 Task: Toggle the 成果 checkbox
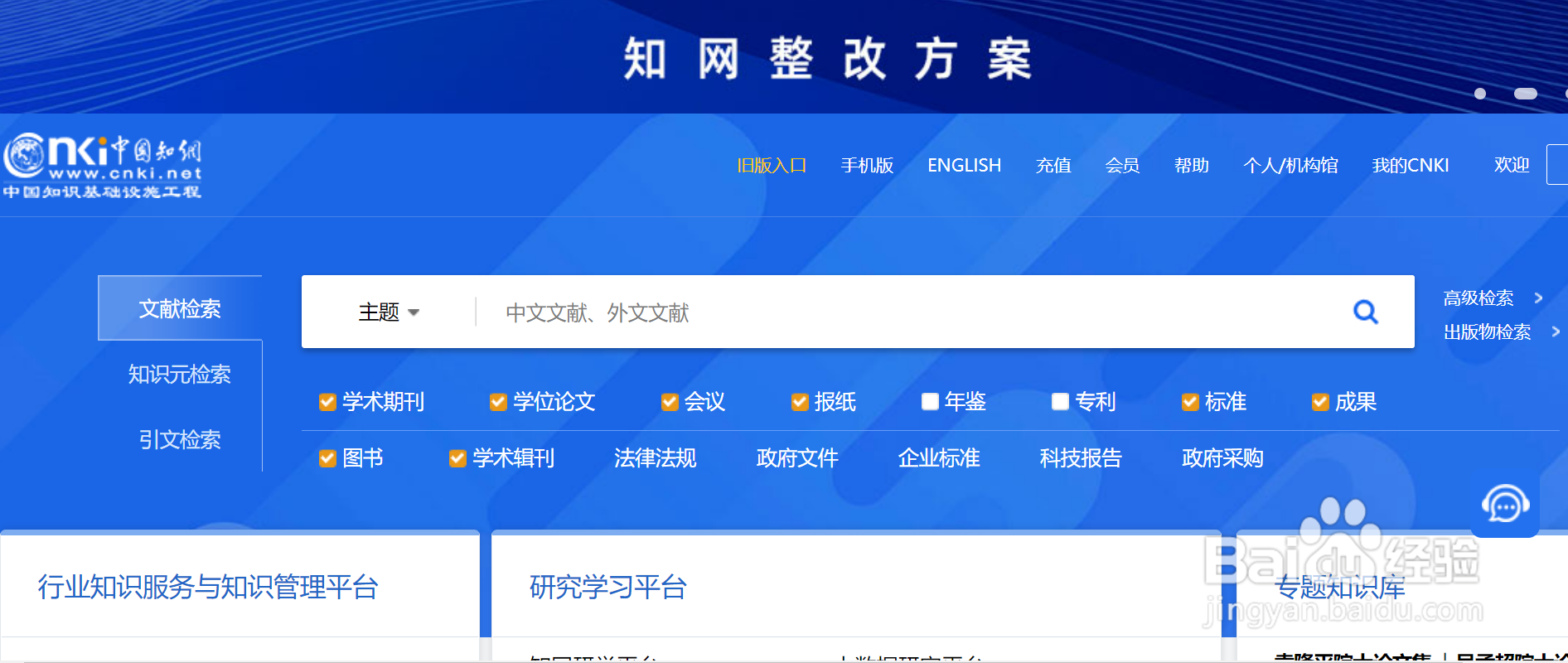click(1320, 402)
